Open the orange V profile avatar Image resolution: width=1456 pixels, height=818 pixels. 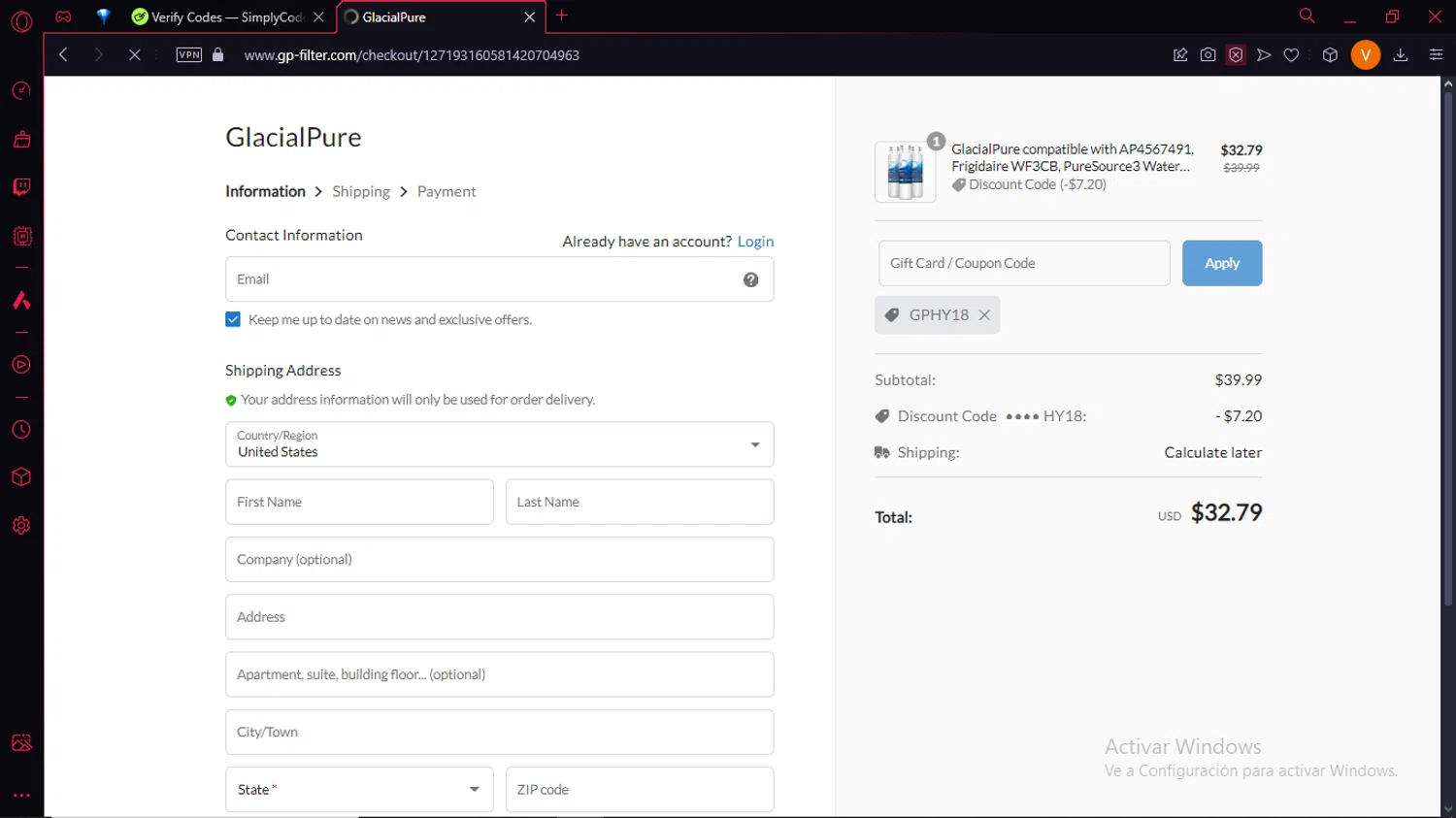1365,54
